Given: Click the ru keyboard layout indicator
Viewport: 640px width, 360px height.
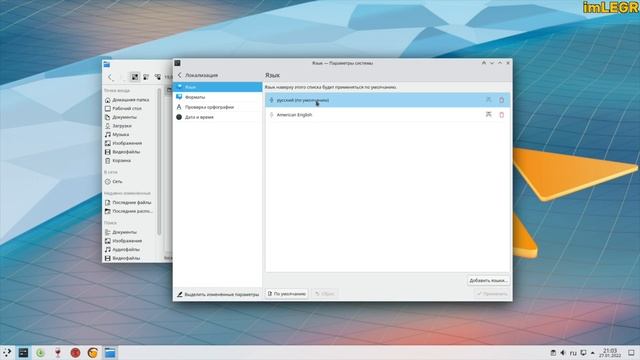Looking at the screenshot, I should (573, 353).
